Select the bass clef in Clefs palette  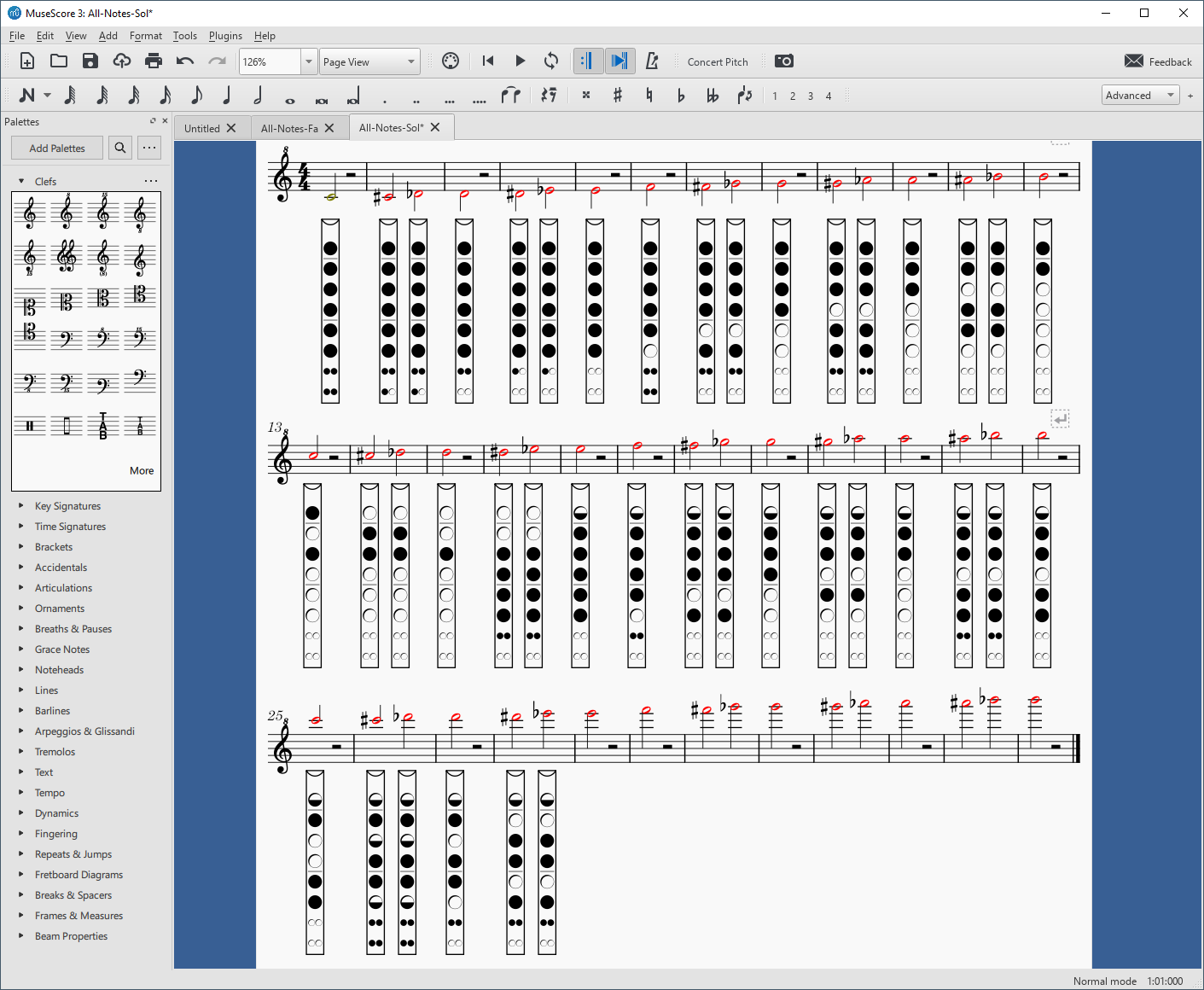coord(67,339)
